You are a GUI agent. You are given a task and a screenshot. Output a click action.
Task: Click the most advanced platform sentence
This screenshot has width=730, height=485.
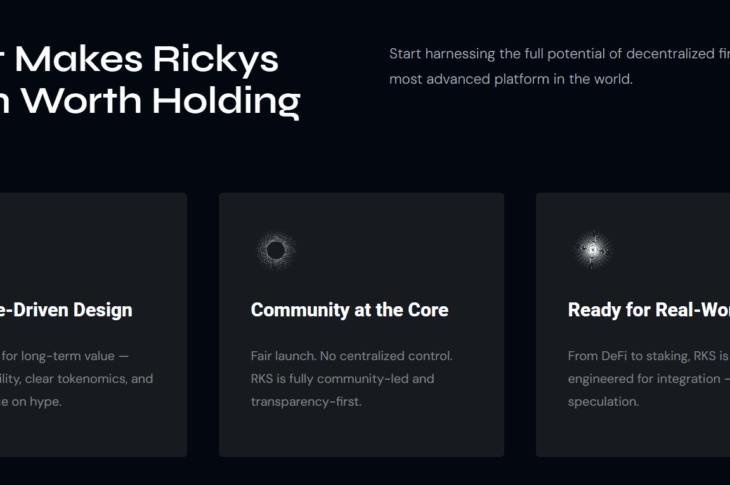(511, 79)
